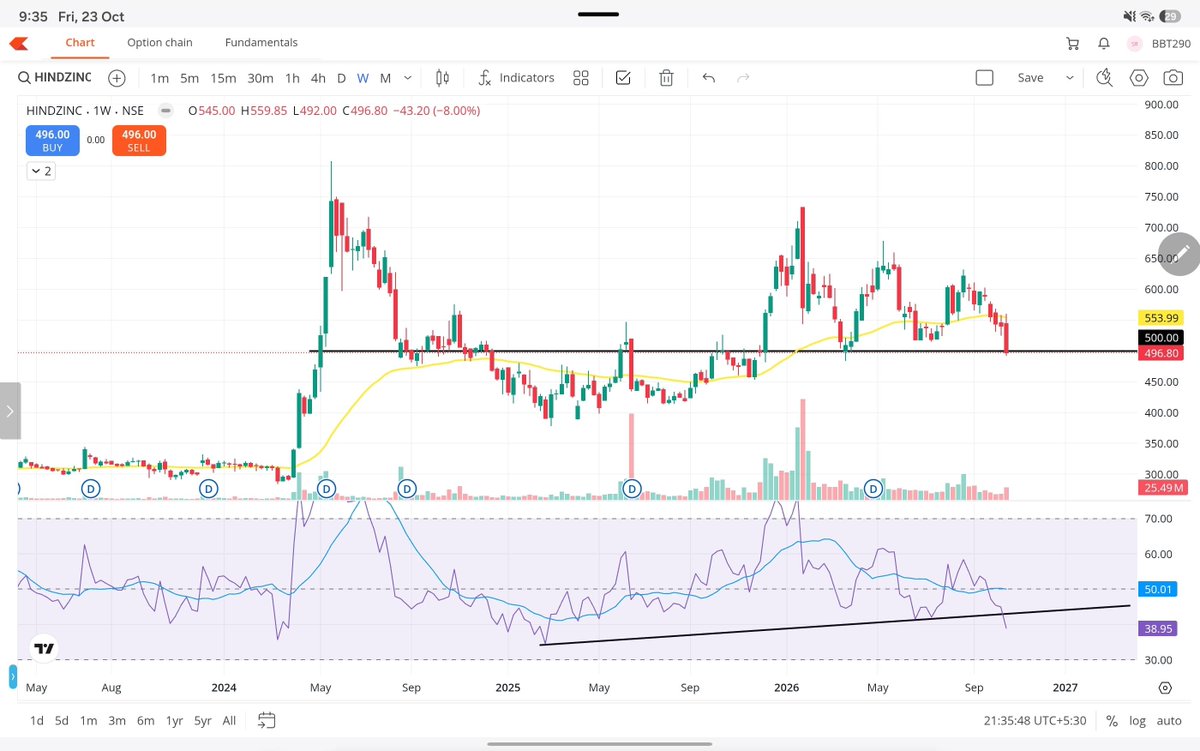Select the 1yr range
The height and width of the screenshot is (751, 1200).
[x=174, y=720]
